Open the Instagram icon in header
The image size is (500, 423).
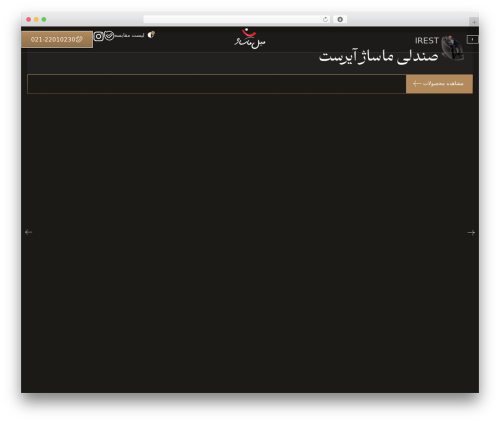(x=98, y=36)
